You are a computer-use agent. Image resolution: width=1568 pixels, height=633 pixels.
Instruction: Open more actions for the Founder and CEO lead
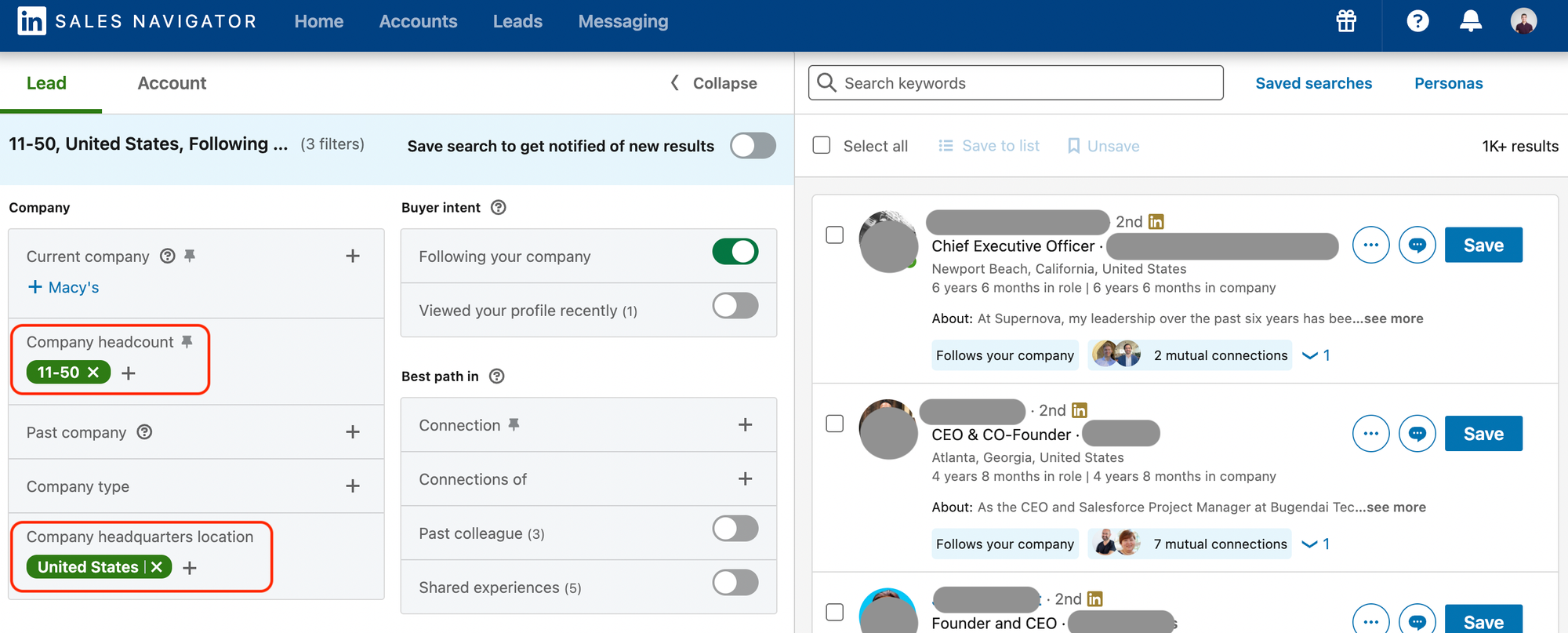click(x=1370, y=620)
